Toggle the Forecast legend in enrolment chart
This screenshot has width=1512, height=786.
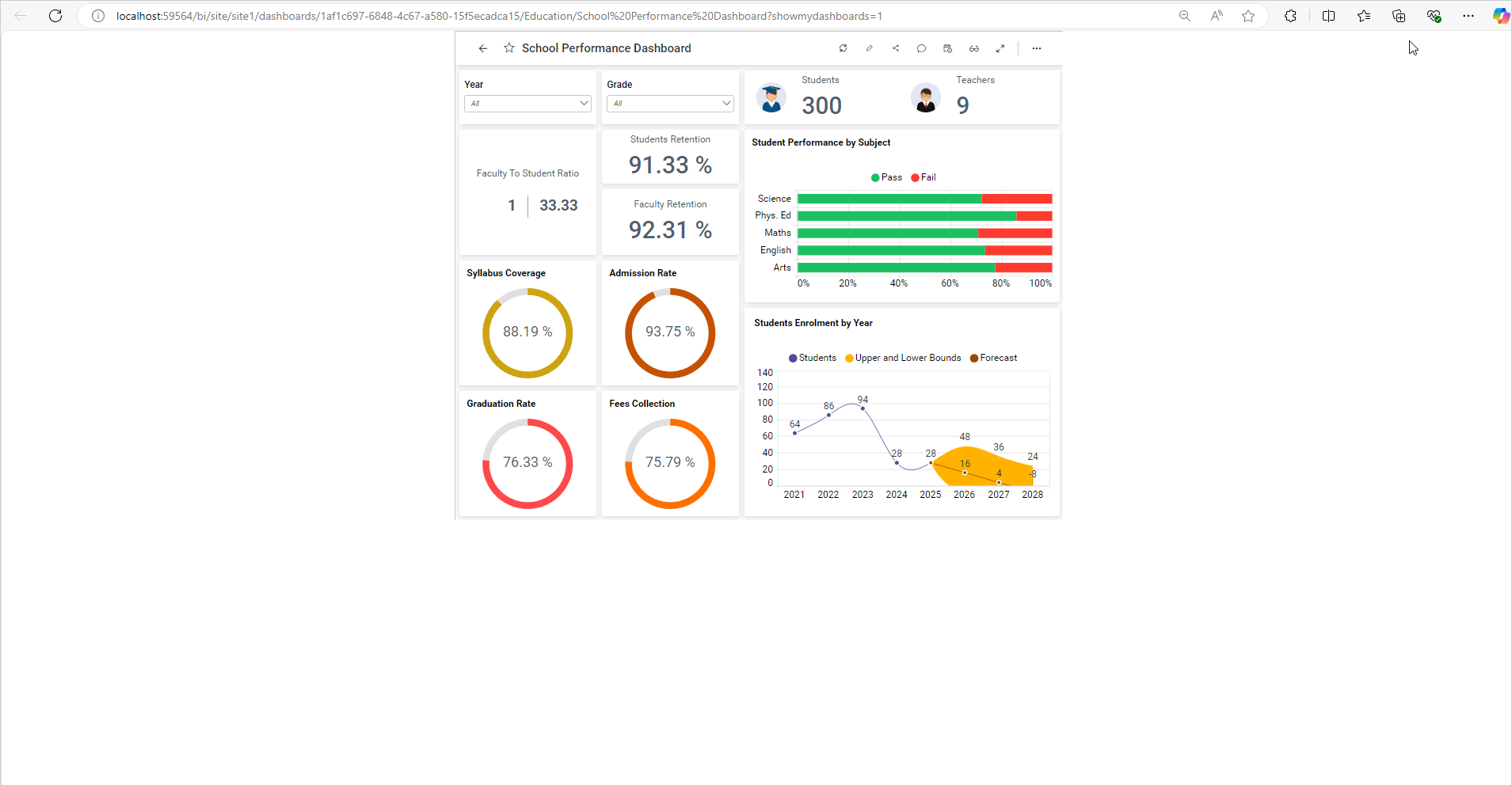[x=993, y=358]
